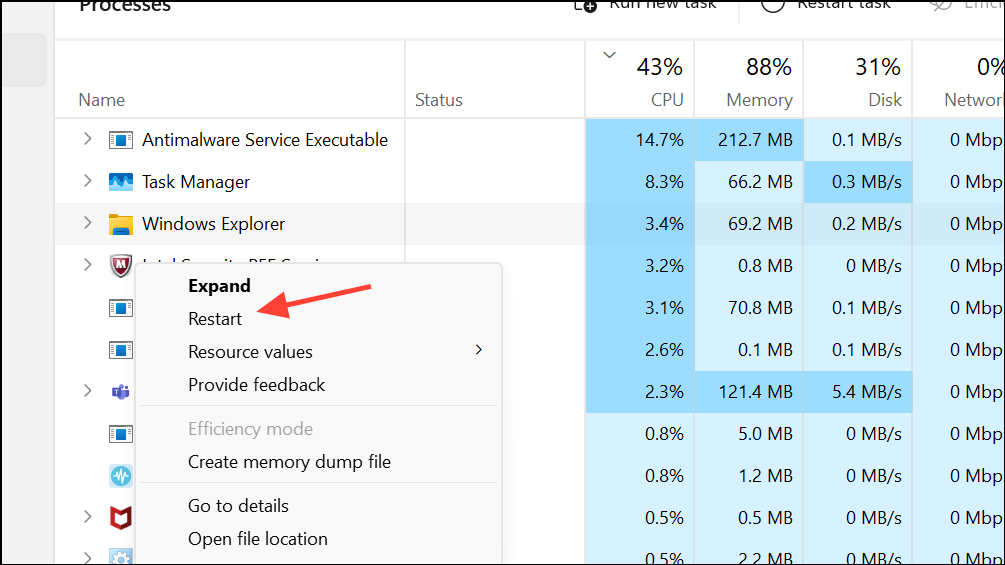Click the heartbeat icon in the 1.2 MB row
This screenshot has height=565, width=1005.
120,476
